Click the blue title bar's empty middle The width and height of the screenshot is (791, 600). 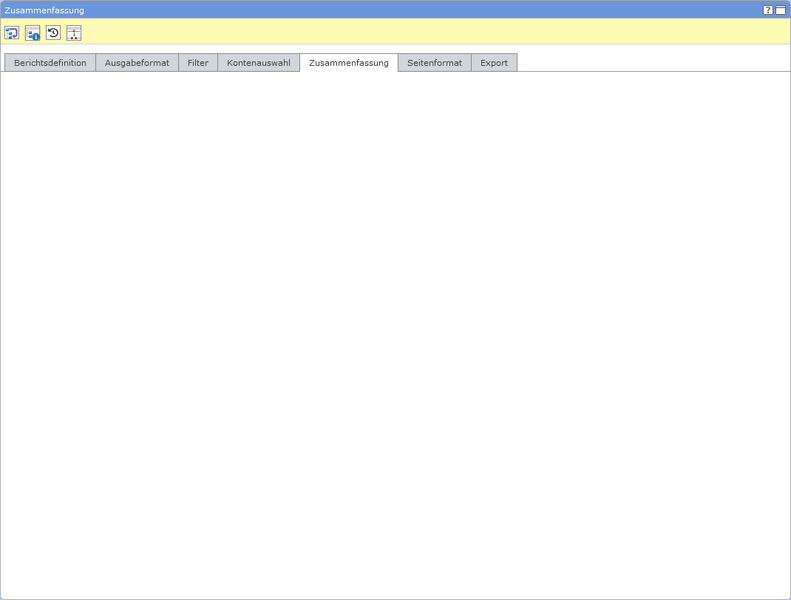pos(400,10)
